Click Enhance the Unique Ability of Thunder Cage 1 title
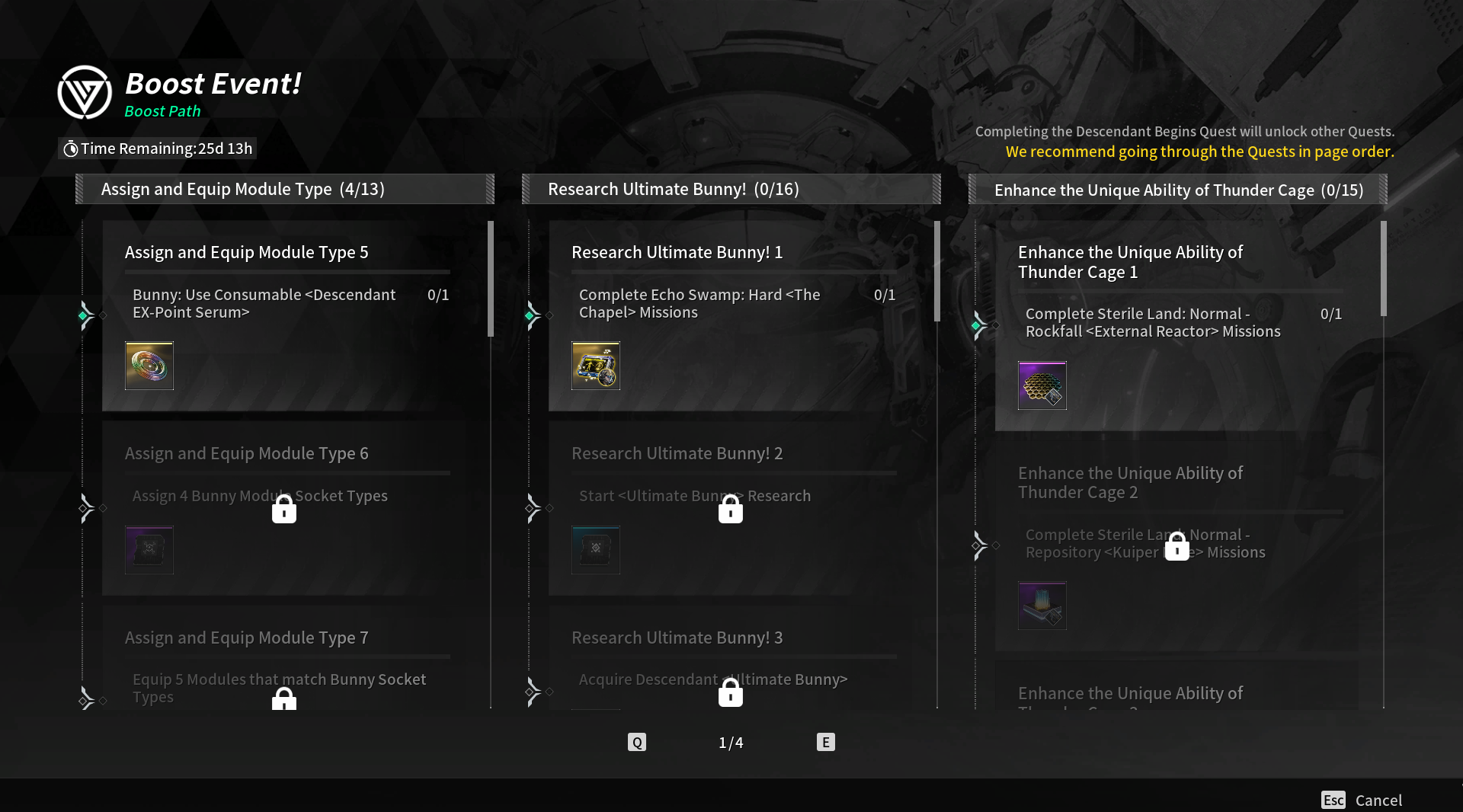1463x812 pixels. pos(1130,262)
